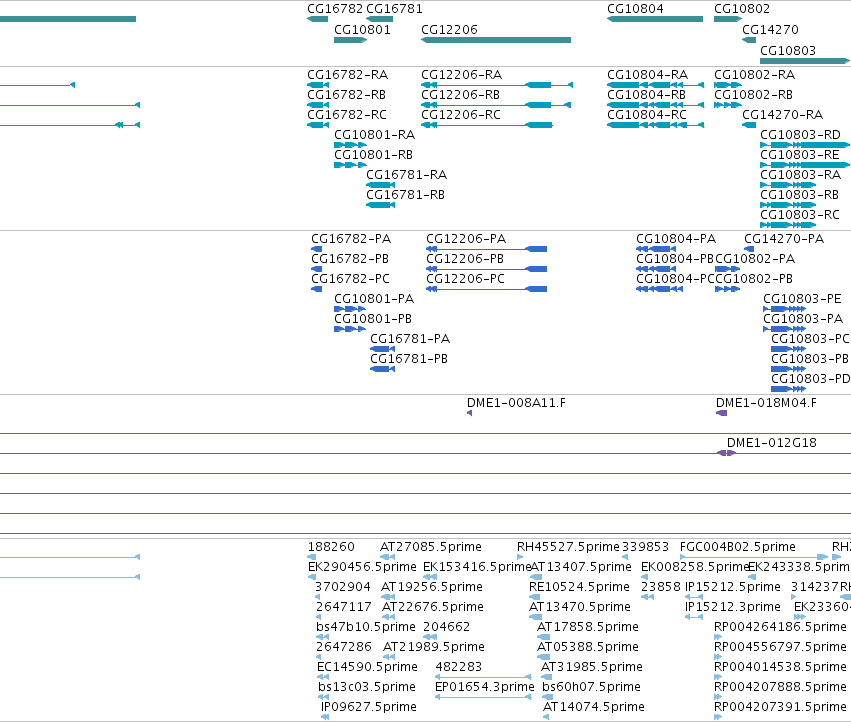Screen dimensions: 851x722
Task: Select the CG10804 gene feature
Action: click(655, 19)
